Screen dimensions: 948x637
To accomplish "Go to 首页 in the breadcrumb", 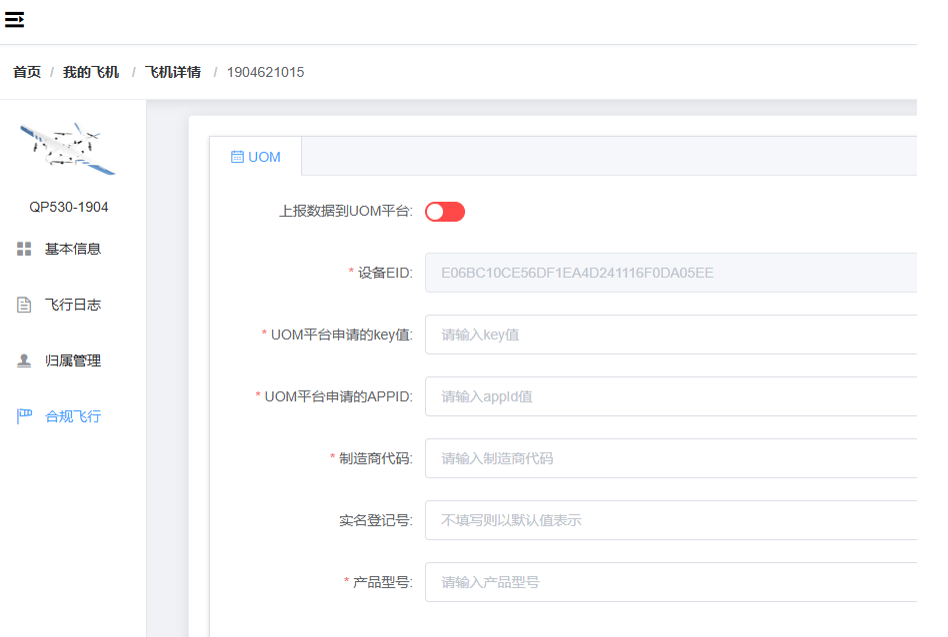I will coord(27,72).
